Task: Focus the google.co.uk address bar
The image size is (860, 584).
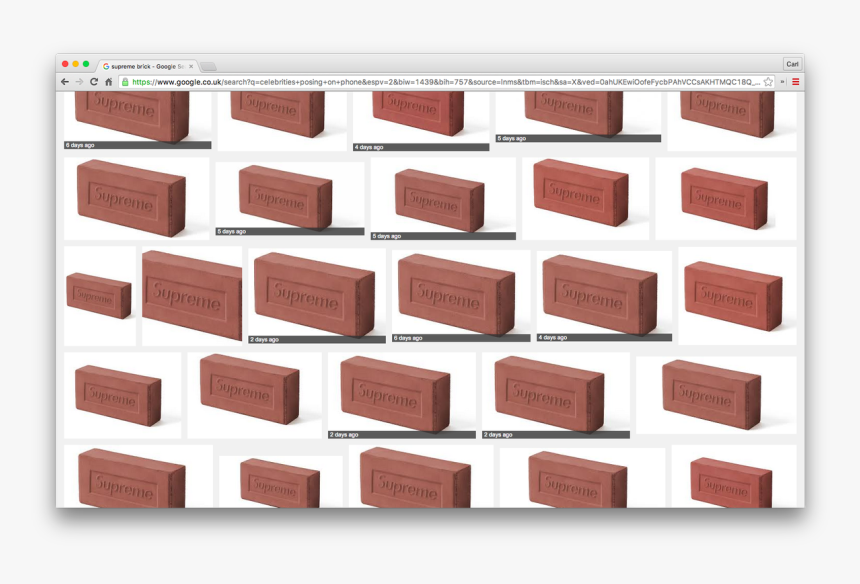Action: click(x=446, y=82)
